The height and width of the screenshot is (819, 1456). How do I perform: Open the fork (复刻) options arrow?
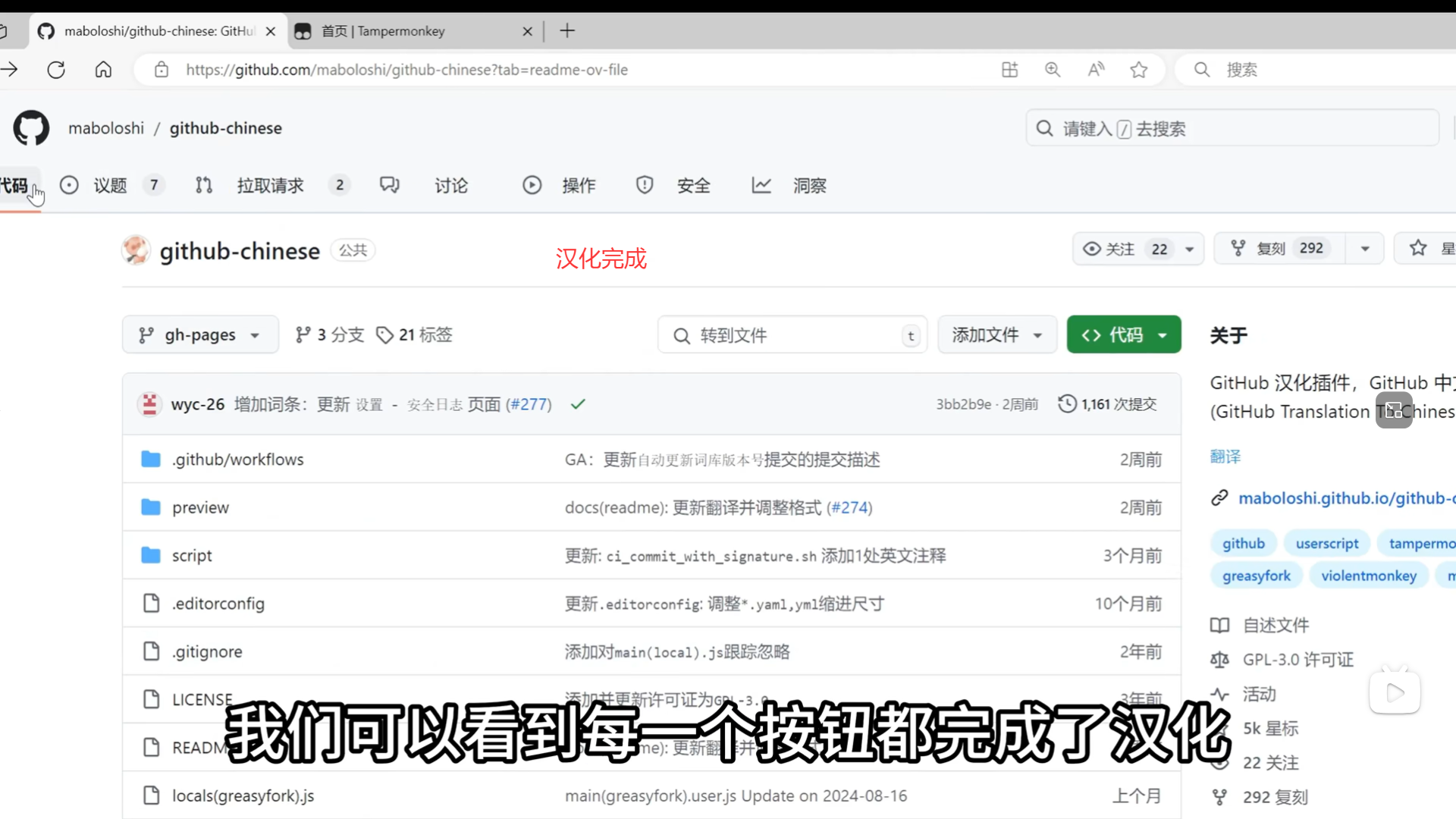pyautogui.click(x=1365, y=249)
